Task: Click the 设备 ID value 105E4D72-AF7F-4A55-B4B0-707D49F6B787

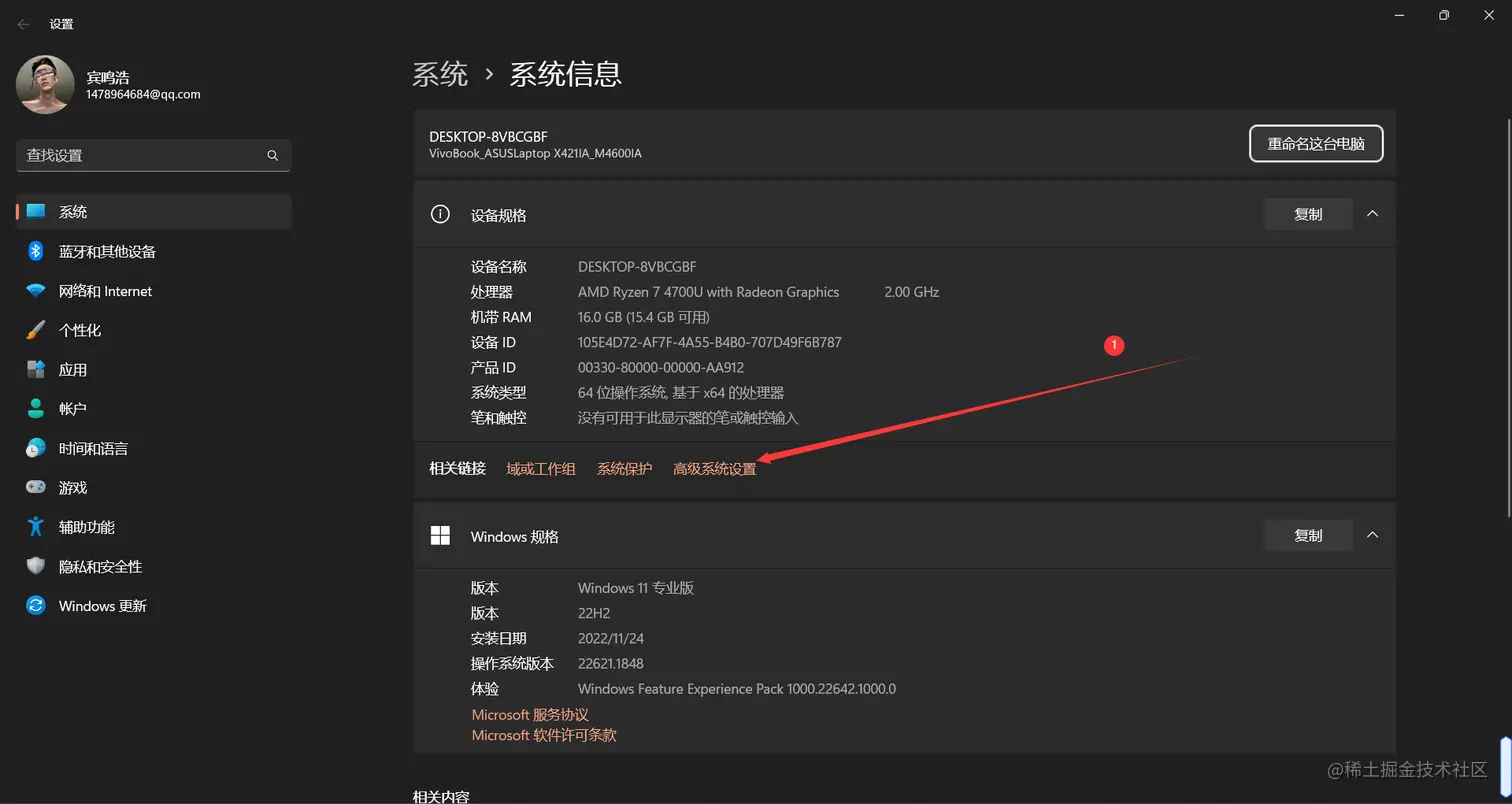Action: pos(710,342)
